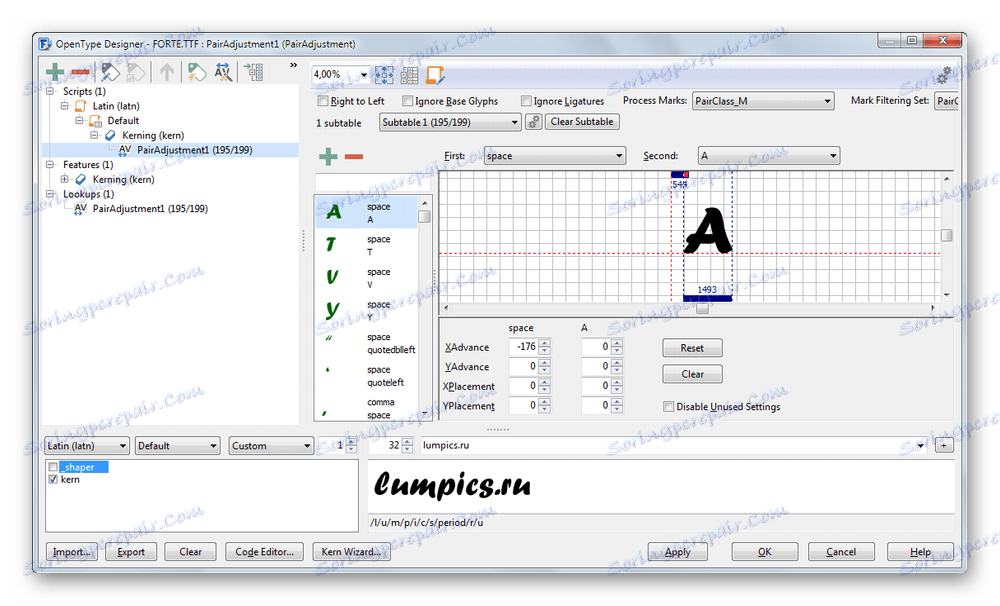
Task: Open settings with the gear icon at top right
Action: (x=944, y=75)
